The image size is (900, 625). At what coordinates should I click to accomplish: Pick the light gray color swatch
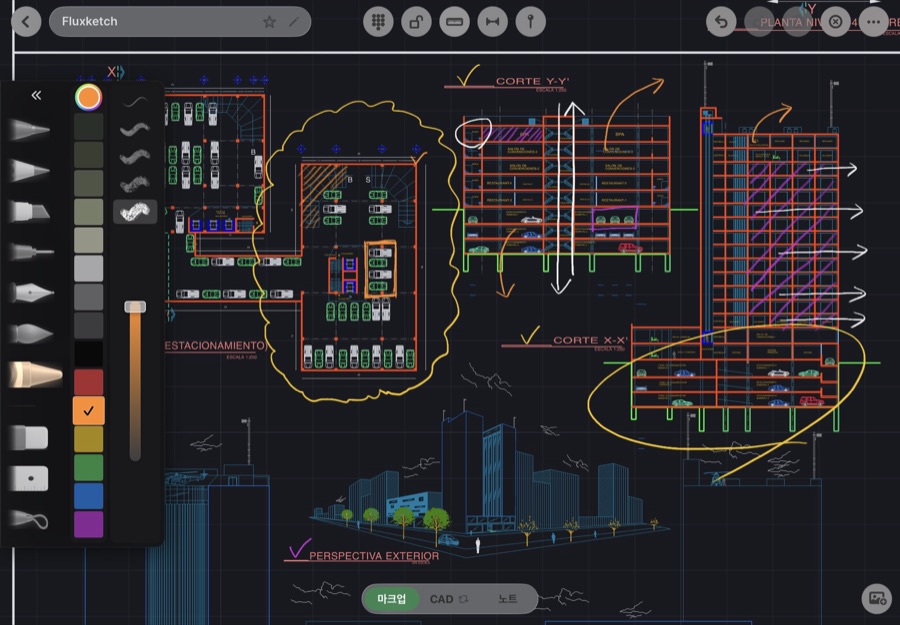click(x=88, y=269)
